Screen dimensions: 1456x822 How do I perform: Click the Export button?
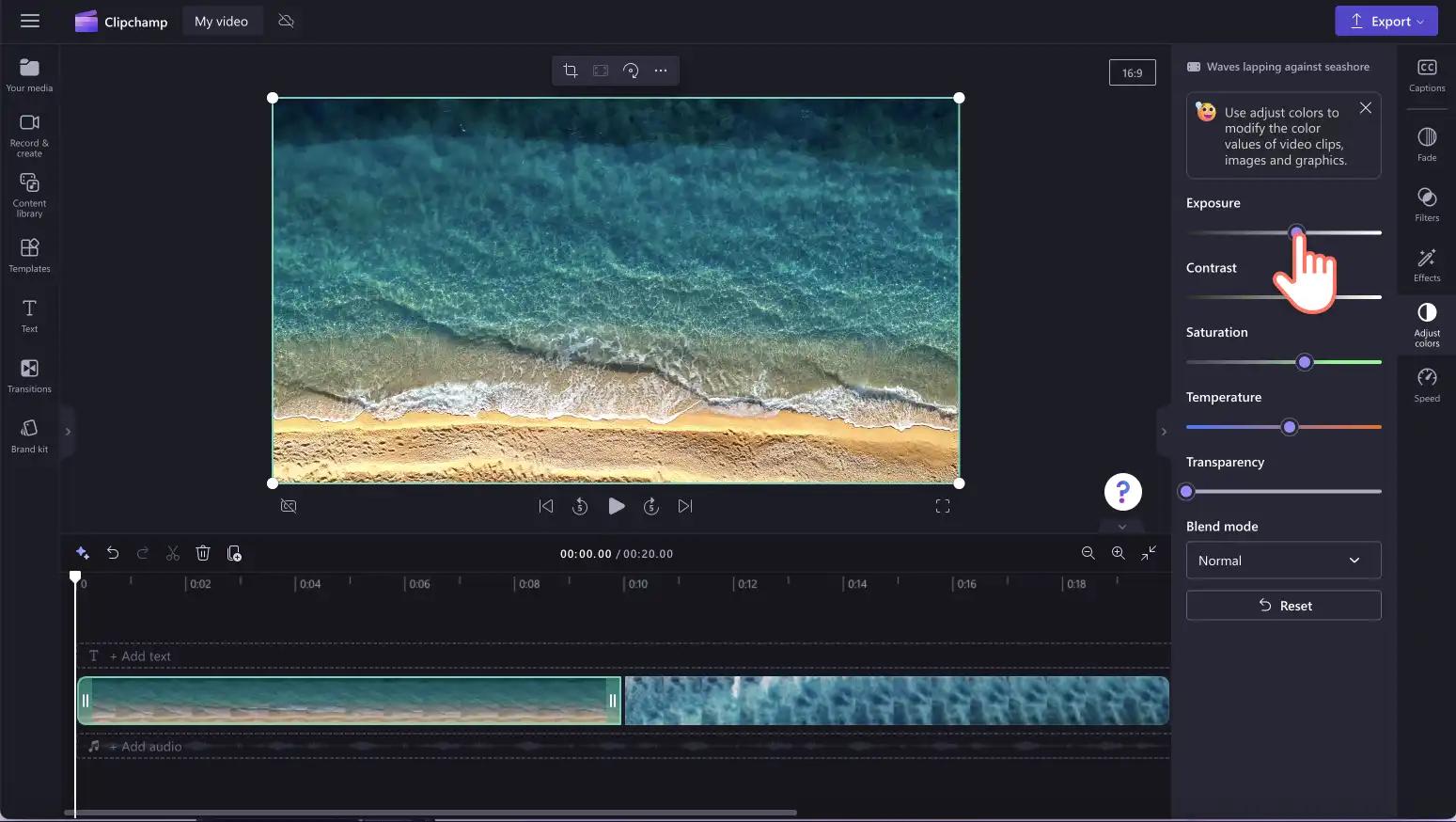tap(1386, 21)
